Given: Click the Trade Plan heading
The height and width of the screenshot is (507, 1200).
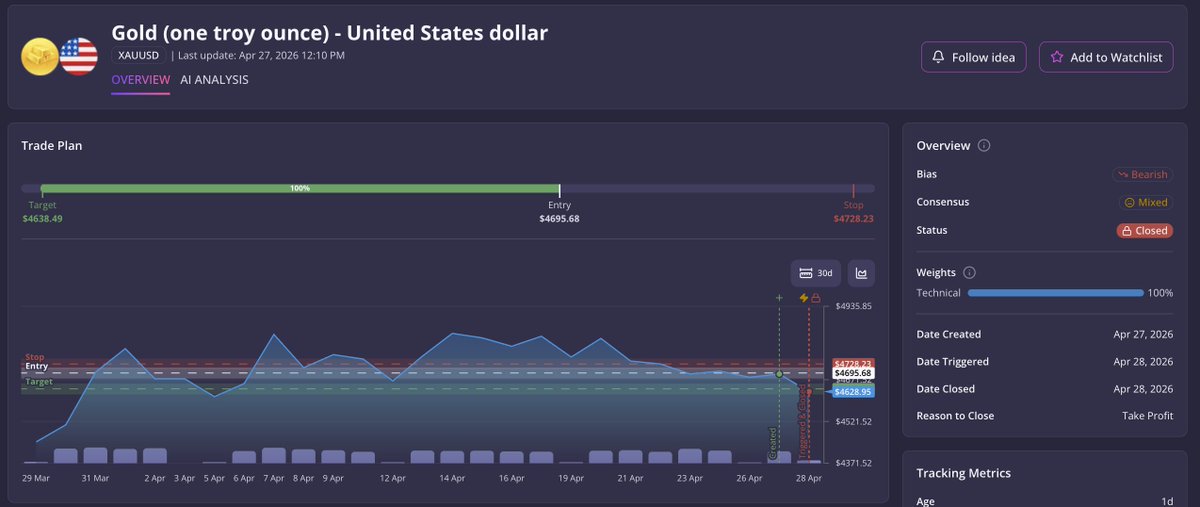Looking at the screenshot, I should click(52, 146).
